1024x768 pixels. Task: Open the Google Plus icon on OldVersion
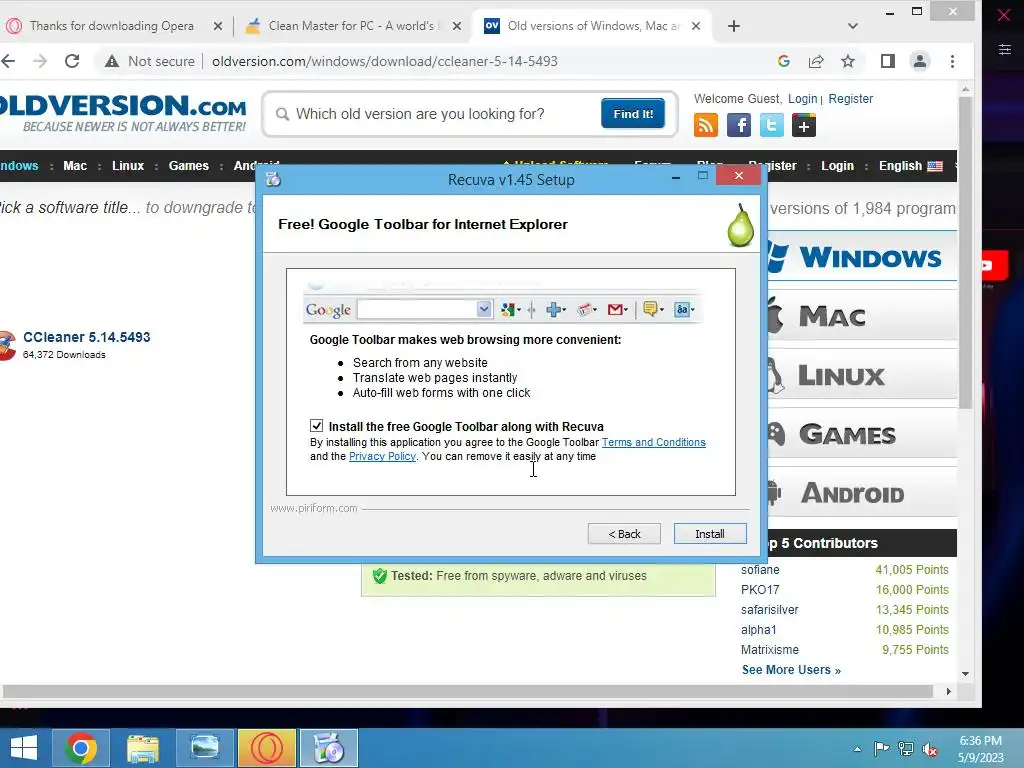point(804,125)
